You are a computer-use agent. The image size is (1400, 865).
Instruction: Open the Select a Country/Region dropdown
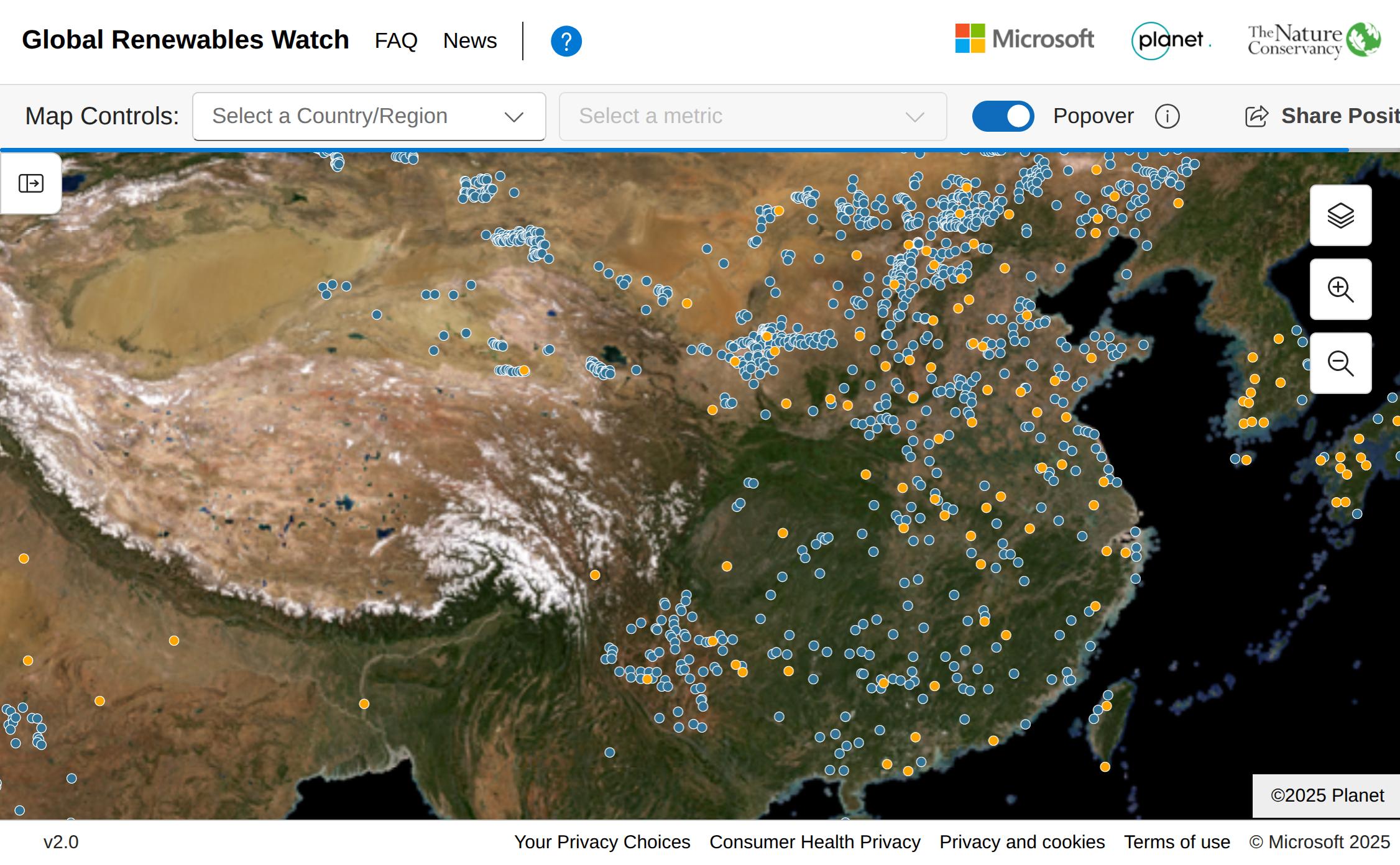348,117
